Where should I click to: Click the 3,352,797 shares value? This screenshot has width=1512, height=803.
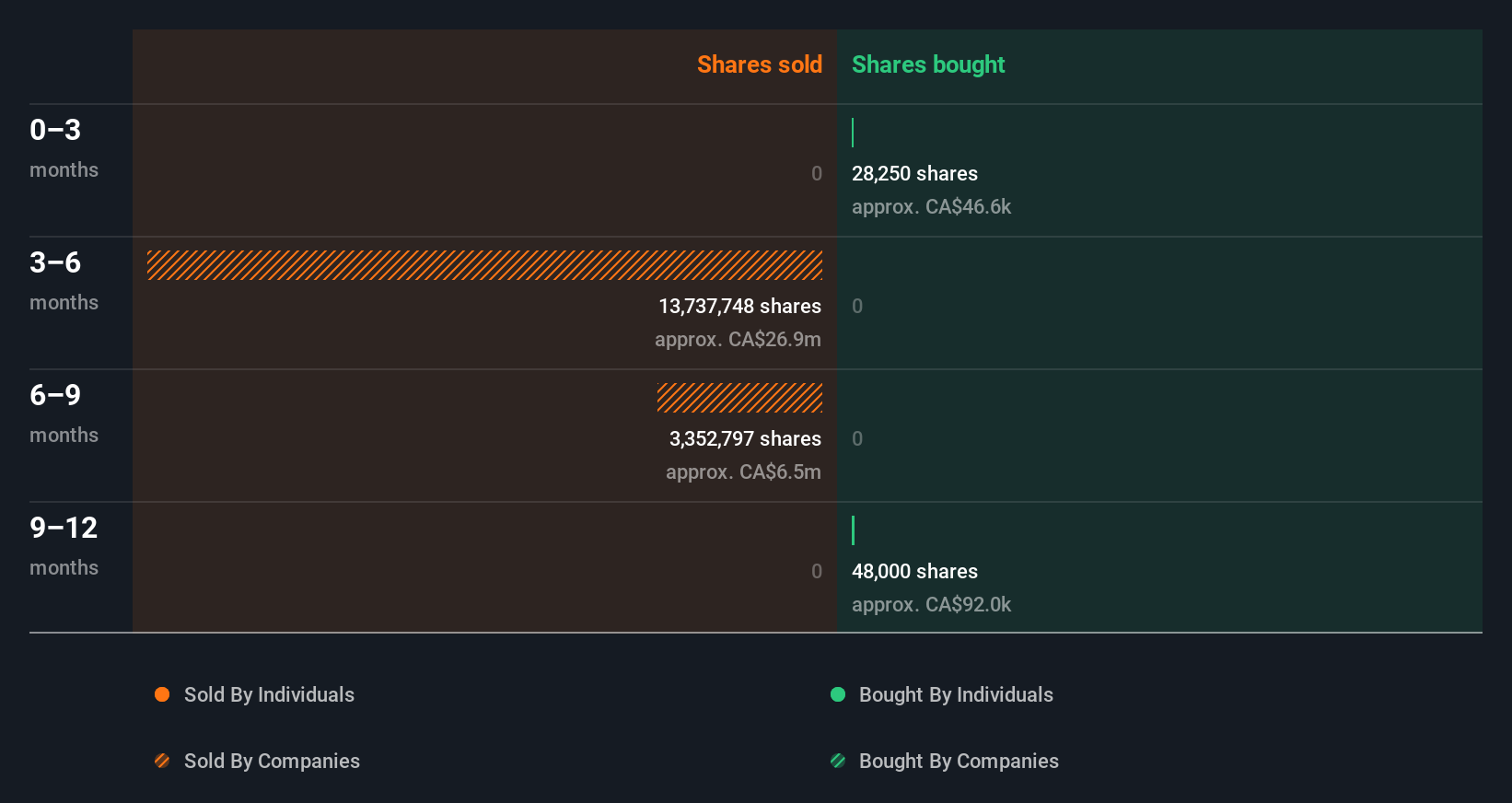tap(745, 438)
